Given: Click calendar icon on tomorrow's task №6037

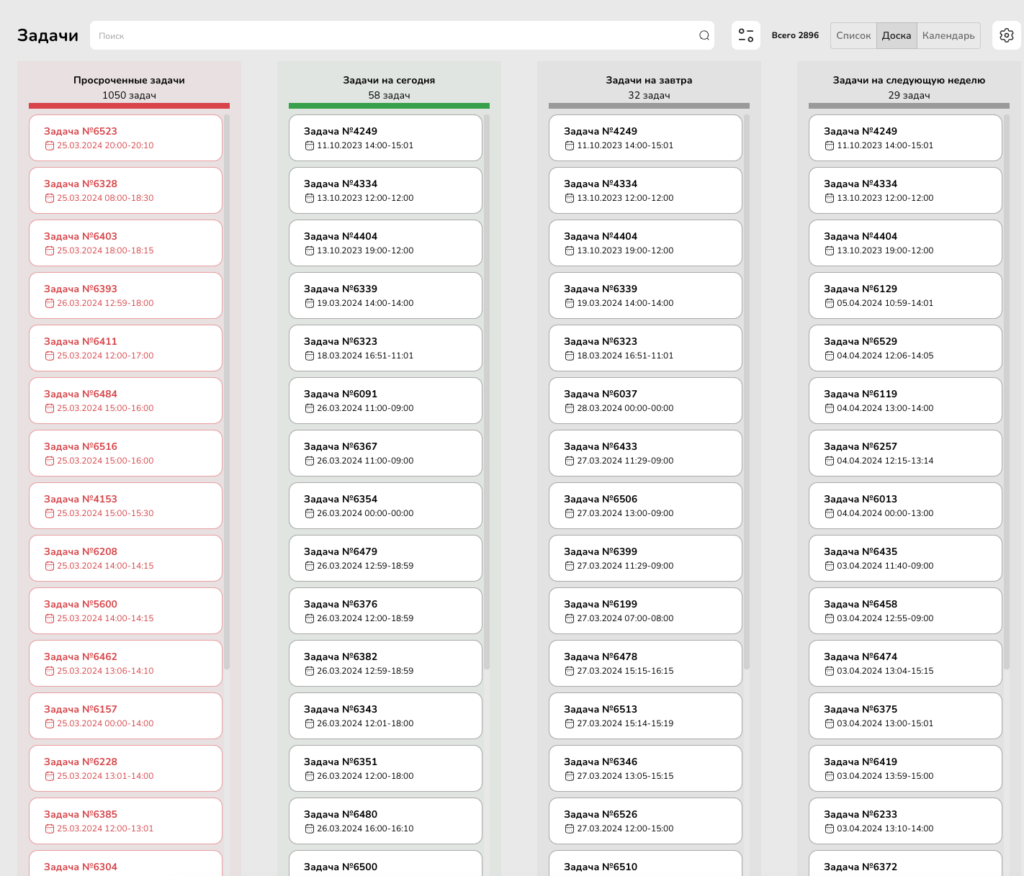Looking at the screenshot, I should coord(569,408).
